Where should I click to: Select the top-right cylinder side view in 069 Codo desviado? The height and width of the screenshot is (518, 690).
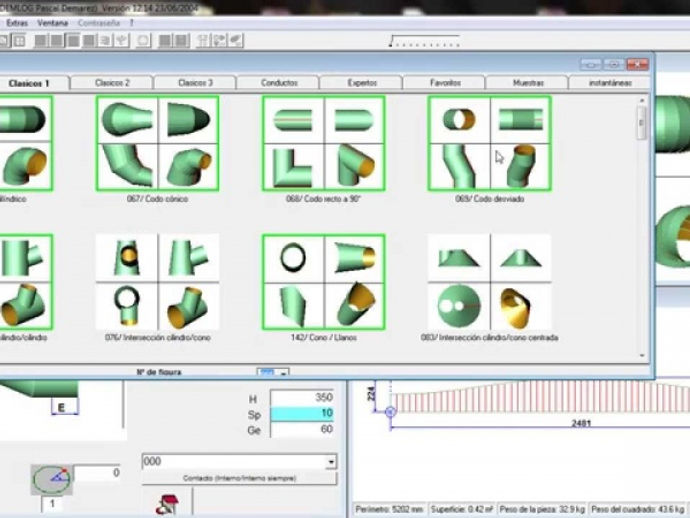(520, 120)
